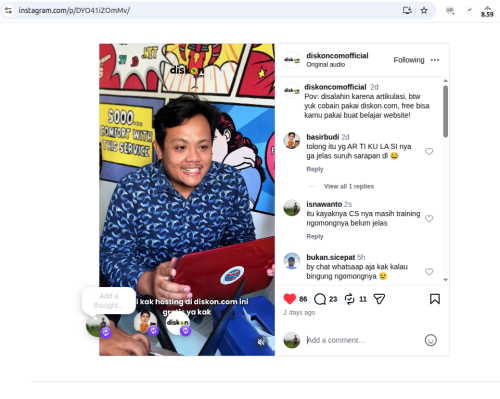Like bukan.sicepat's comment with the heart

point(429,272)
